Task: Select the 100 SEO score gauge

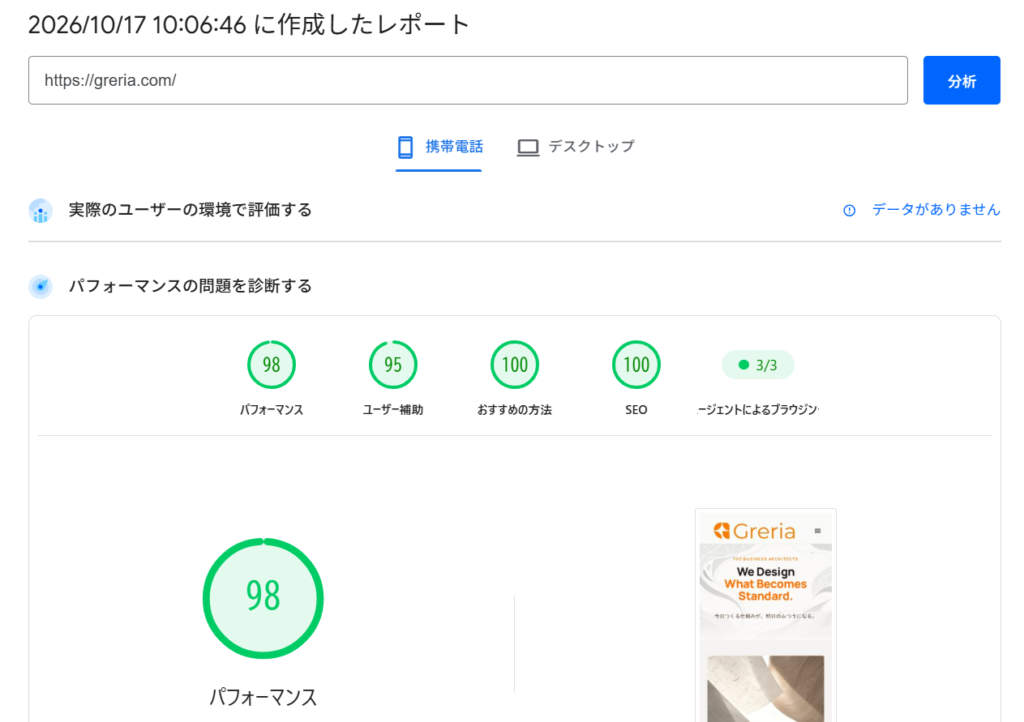Action: [636, 364]
